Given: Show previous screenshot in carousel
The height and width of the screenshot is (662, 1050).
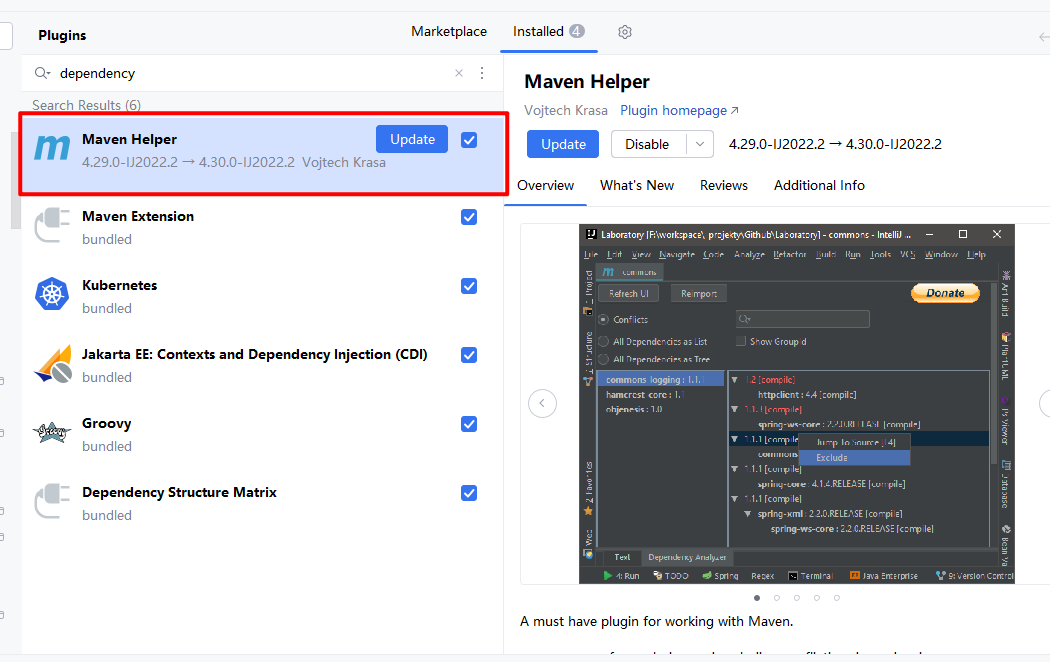Looking at the screenshot, I should (x=542, y=403).
